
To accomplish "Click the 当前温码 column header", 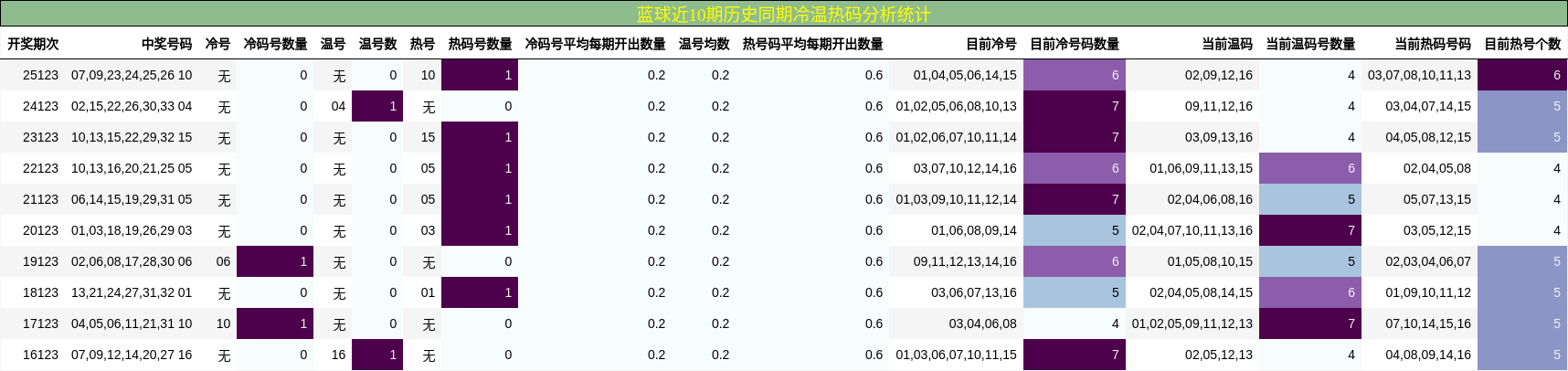I will (1227, 44).
